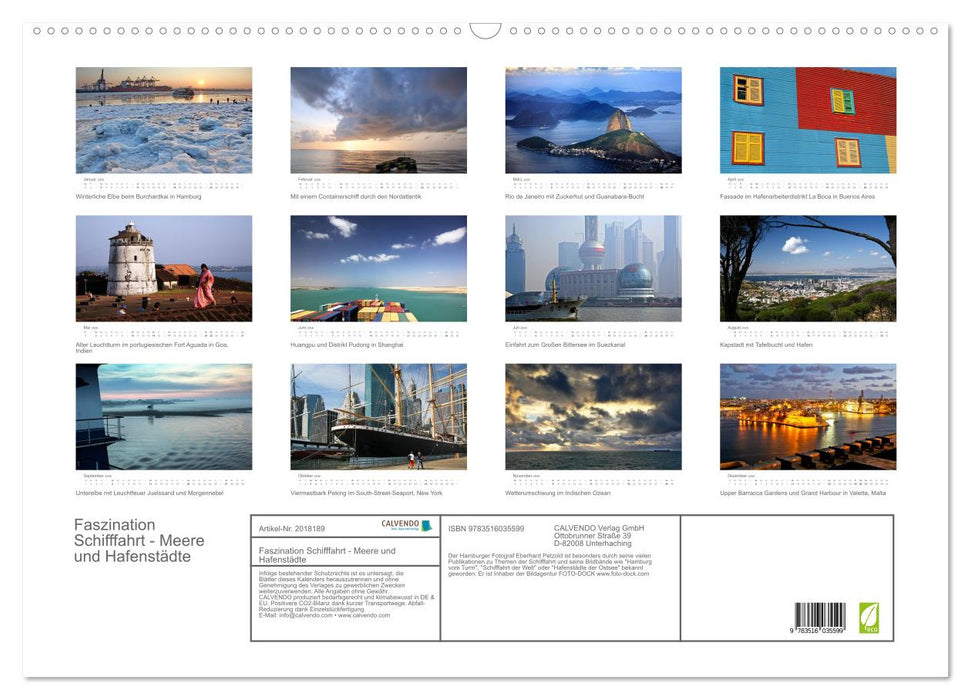The image size is (971, 700).
Task: Open the Winterliche Elbe Hamburg photo
Action: tap(164, 120)
